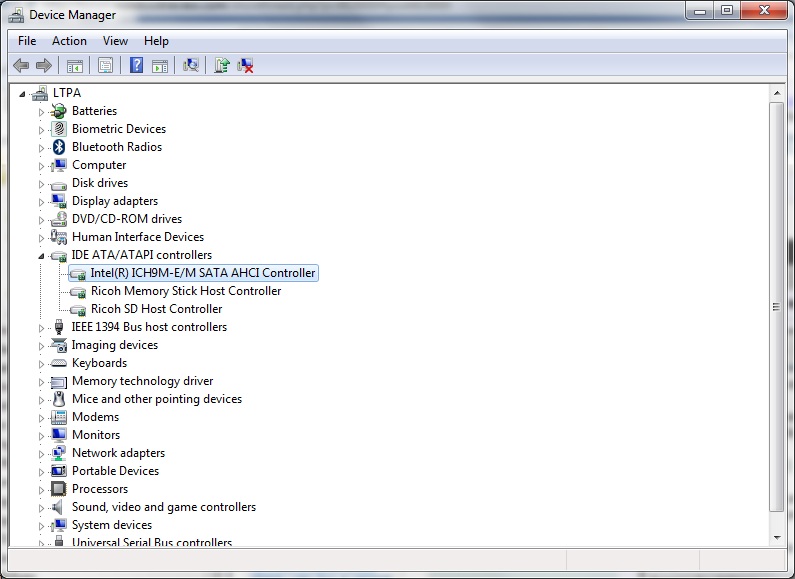Select the Universal Serial Bus controllers row
The image size is (795, 579).
click(x=152, y=542)
